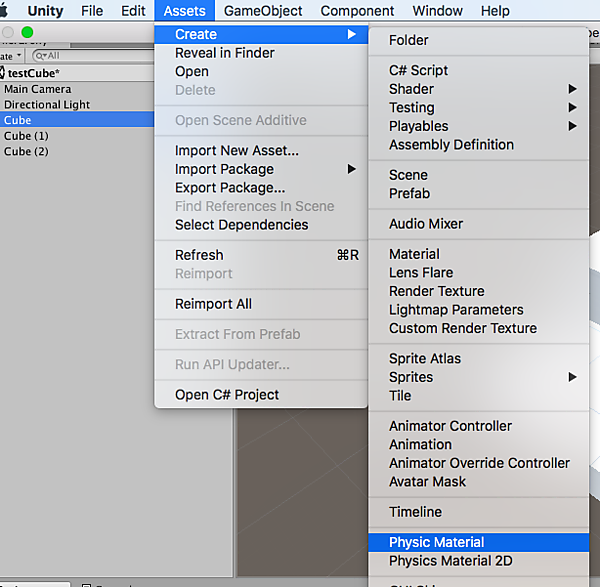The width and height of the screenshot is (600, 587).
Task: Create a Physics Material 2D
Action: pyautogui.click(x=478, y=561)
